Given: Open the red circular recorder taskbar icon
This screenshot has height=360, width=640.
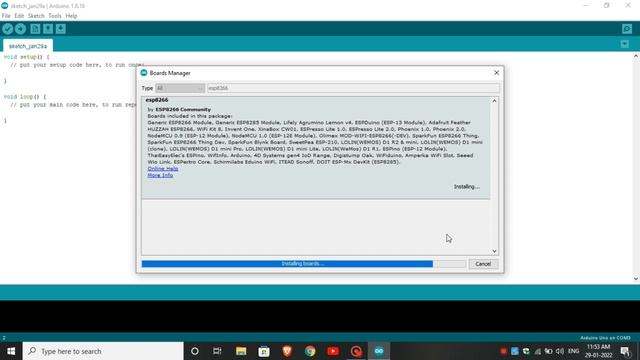Looking at the screenshot, I should pos(356,351).
